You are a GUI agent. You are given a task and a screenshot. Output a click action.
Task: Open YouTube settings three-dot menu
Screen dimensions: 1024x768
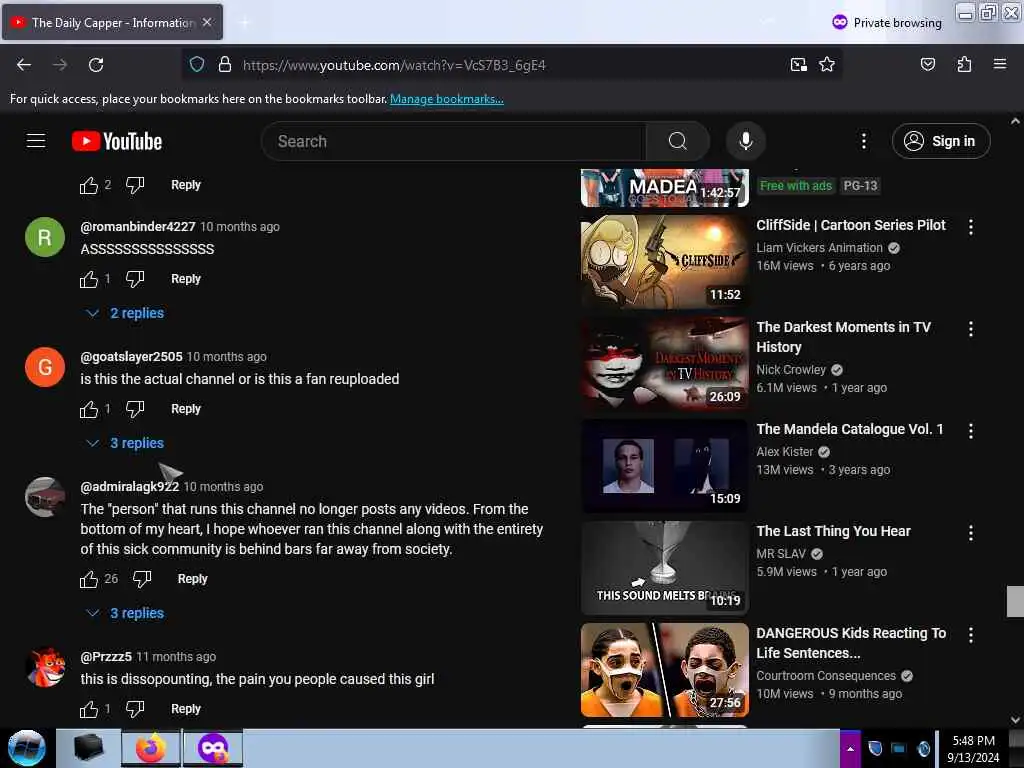click(x=863, y=141)
